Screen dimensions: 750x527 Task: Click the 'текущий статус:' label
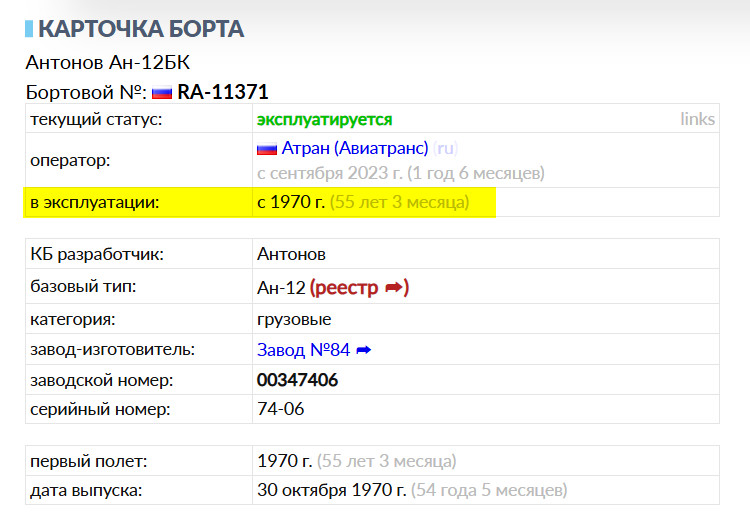[x=96, y=120]
